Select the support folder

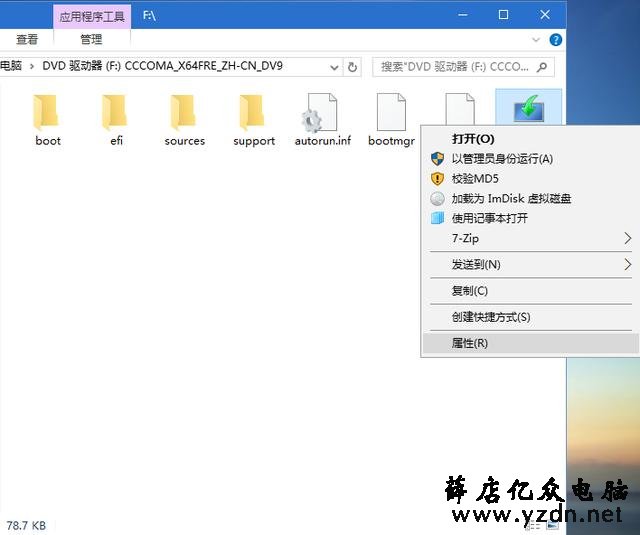(253, 120)
